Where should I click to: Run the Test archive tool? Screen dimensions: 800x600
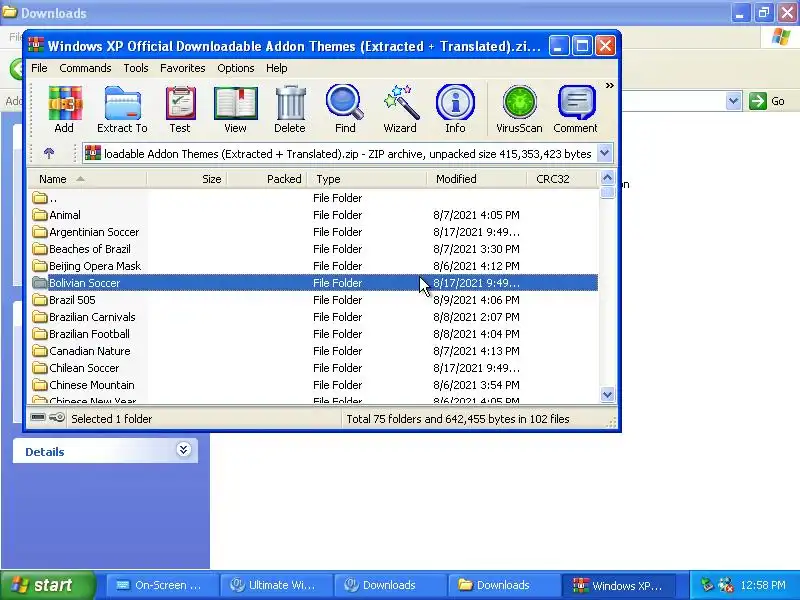(x=180, y=109)
